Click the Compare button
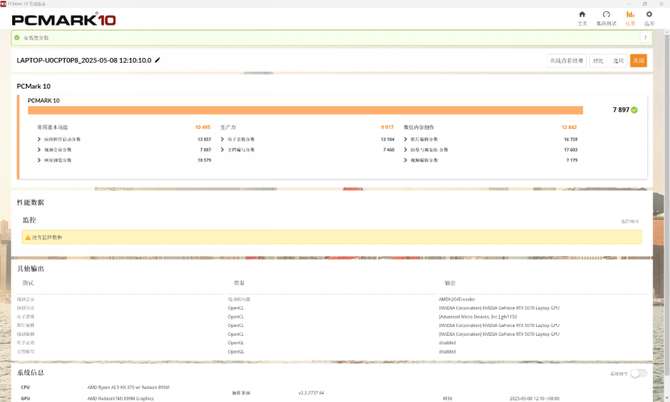 click(598, 61)
